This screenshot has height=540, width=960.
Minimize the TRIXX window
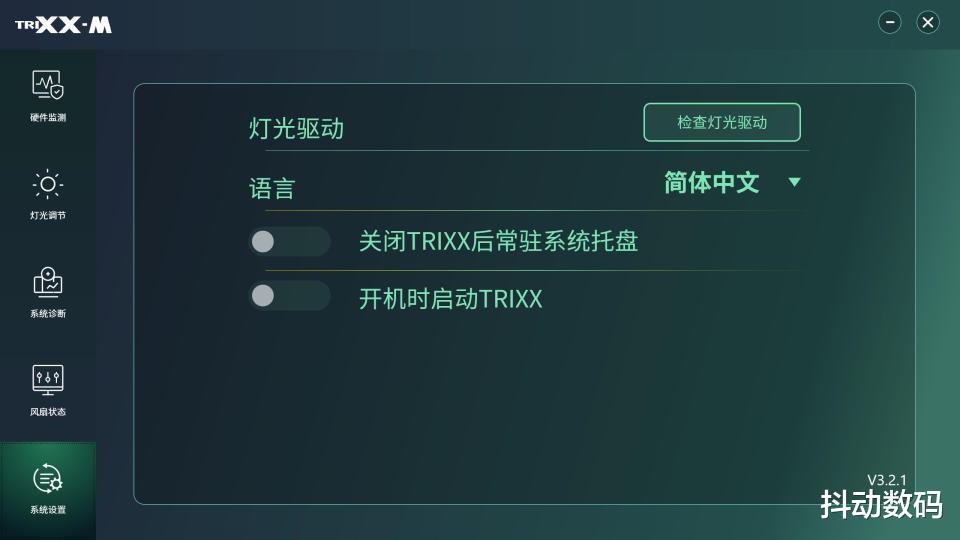click(890, 22)
